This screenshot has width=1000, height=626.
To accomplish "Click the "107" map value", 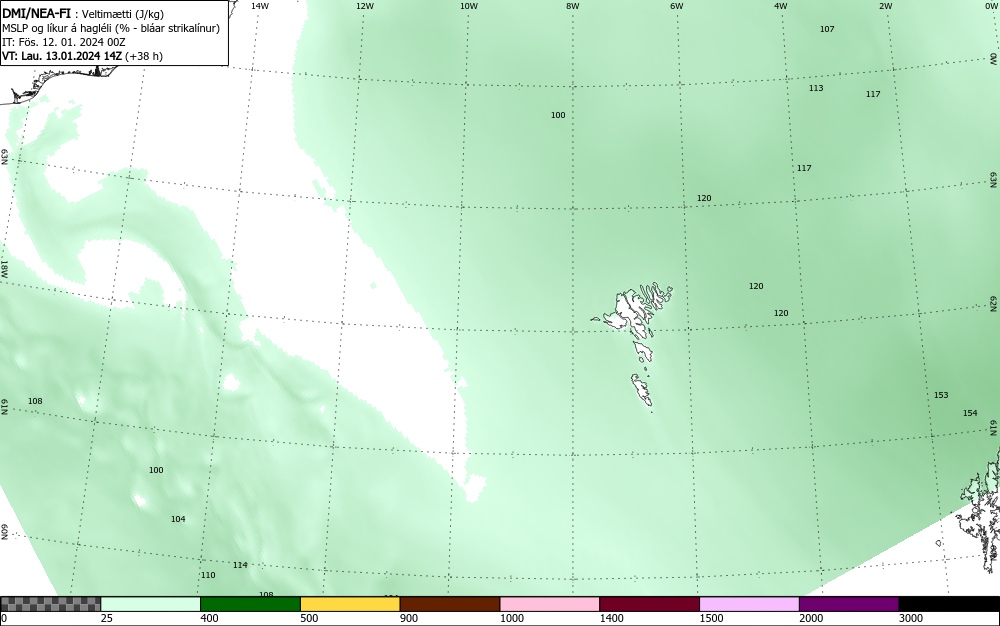I will [x=827, y=29].
